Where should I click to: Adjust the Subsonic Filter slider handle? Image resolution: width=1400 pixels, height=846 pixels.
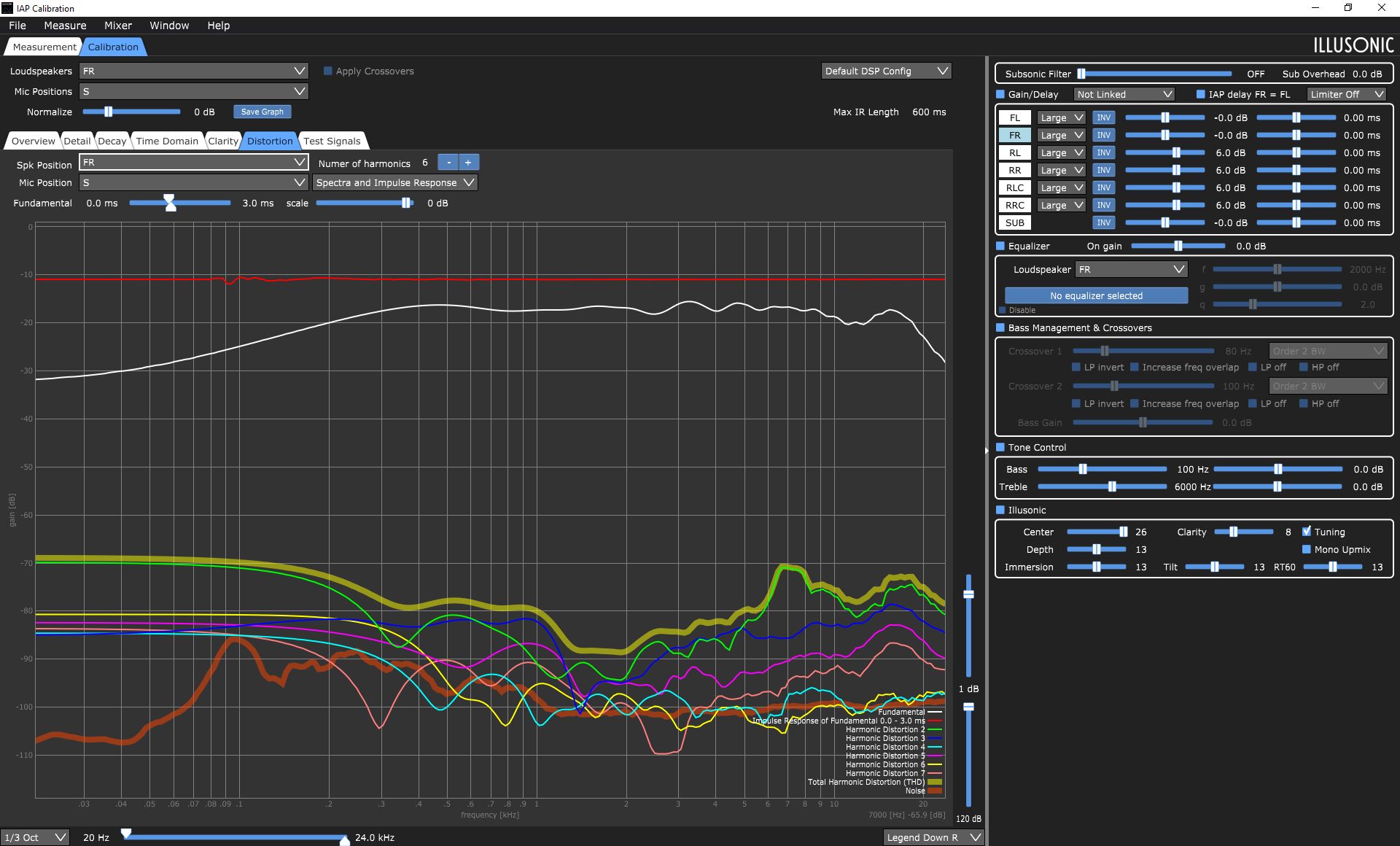point(1081,74)
